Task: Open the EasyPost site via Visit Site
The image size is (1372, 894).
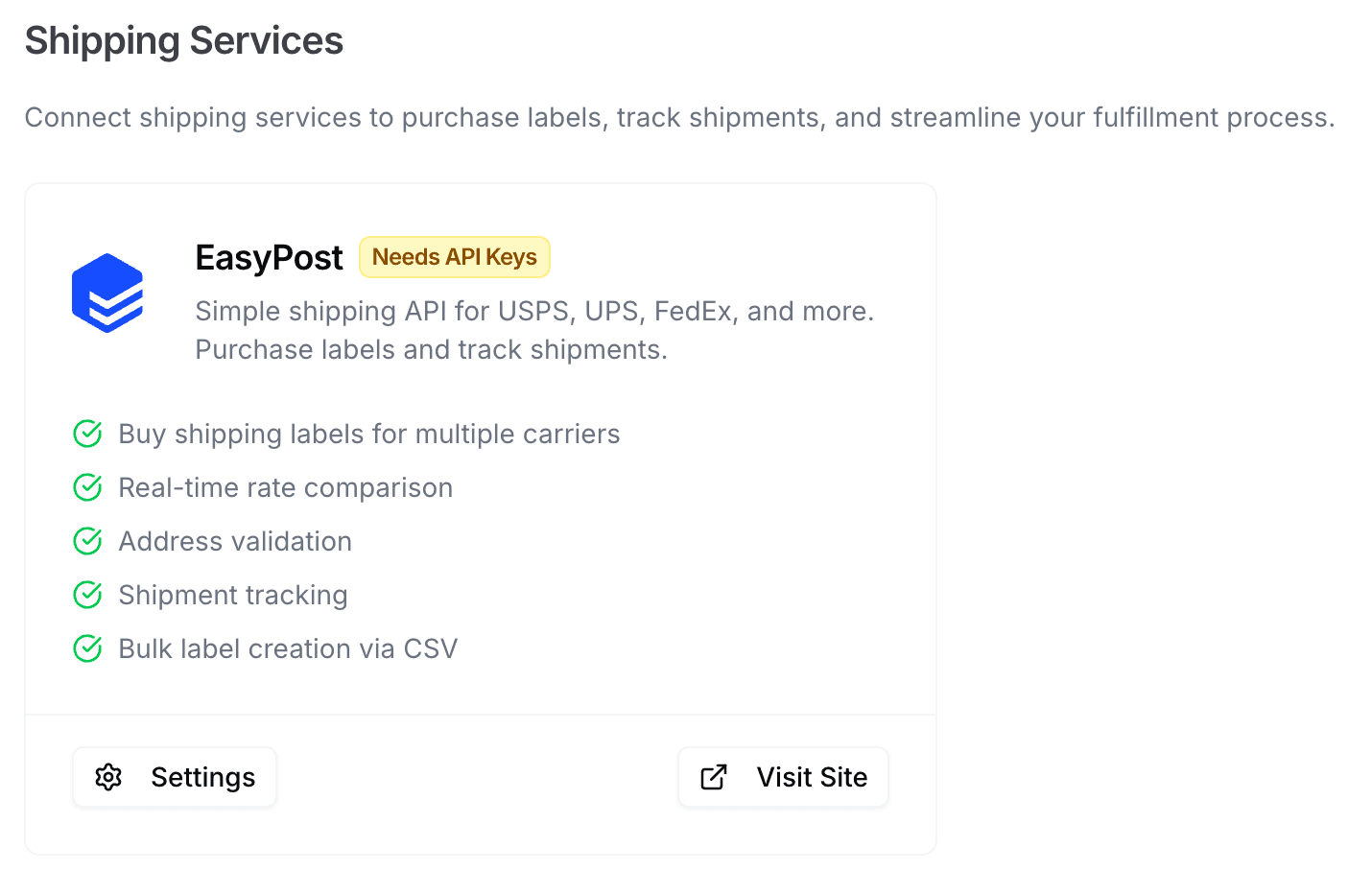Action: click(x=783, y=777)
